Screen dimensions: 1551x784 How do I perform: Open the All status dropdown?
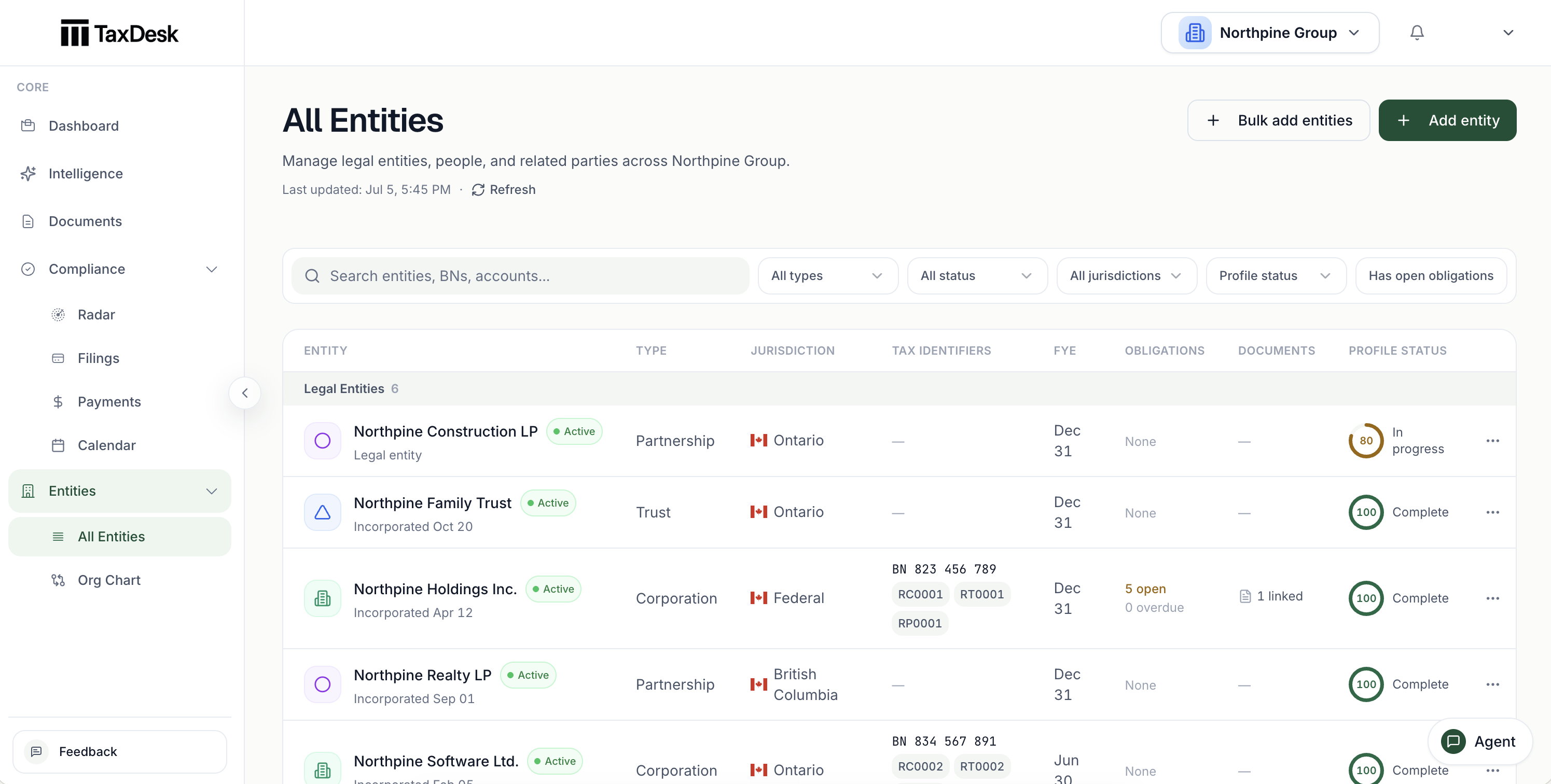[977, 275]
